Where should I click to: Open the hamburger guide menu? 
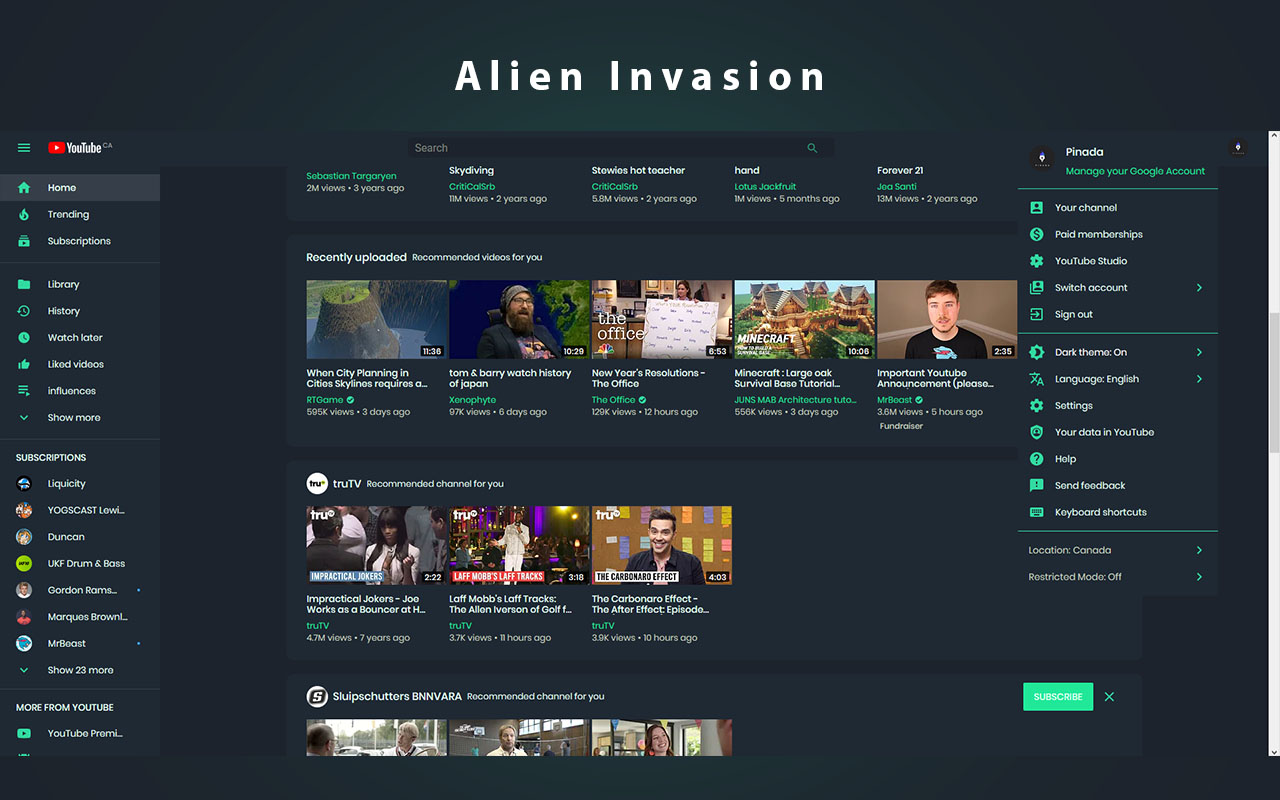pos(24,148)
